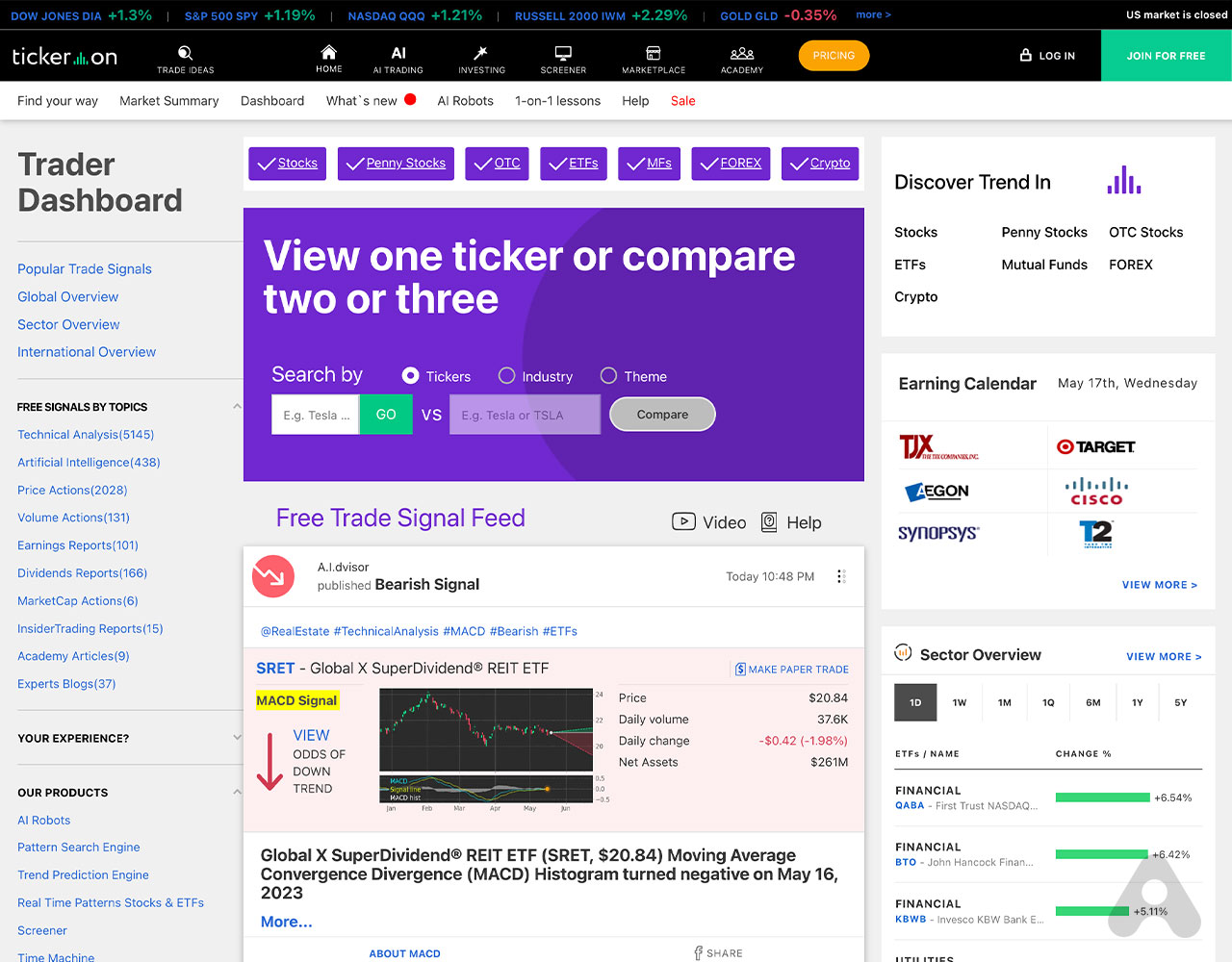Open Trade Ideas search icon
1232x962 pixels.
[x=186, y=54]
